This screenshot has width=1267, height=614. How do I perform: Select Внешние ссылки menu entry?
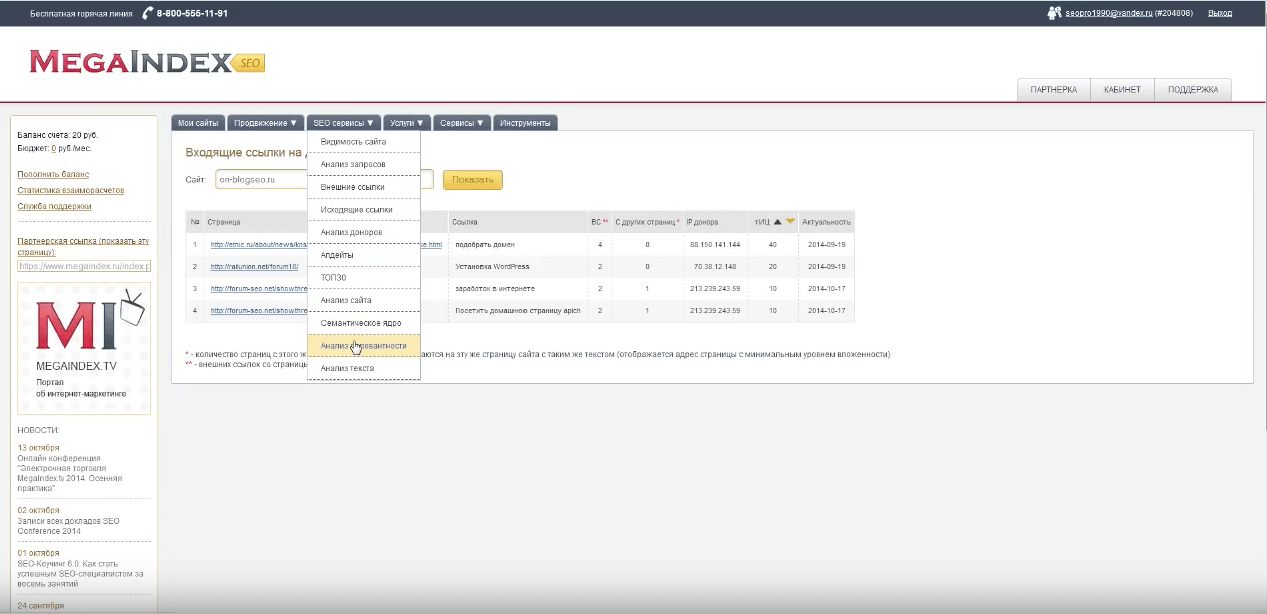tap(352, 187)
